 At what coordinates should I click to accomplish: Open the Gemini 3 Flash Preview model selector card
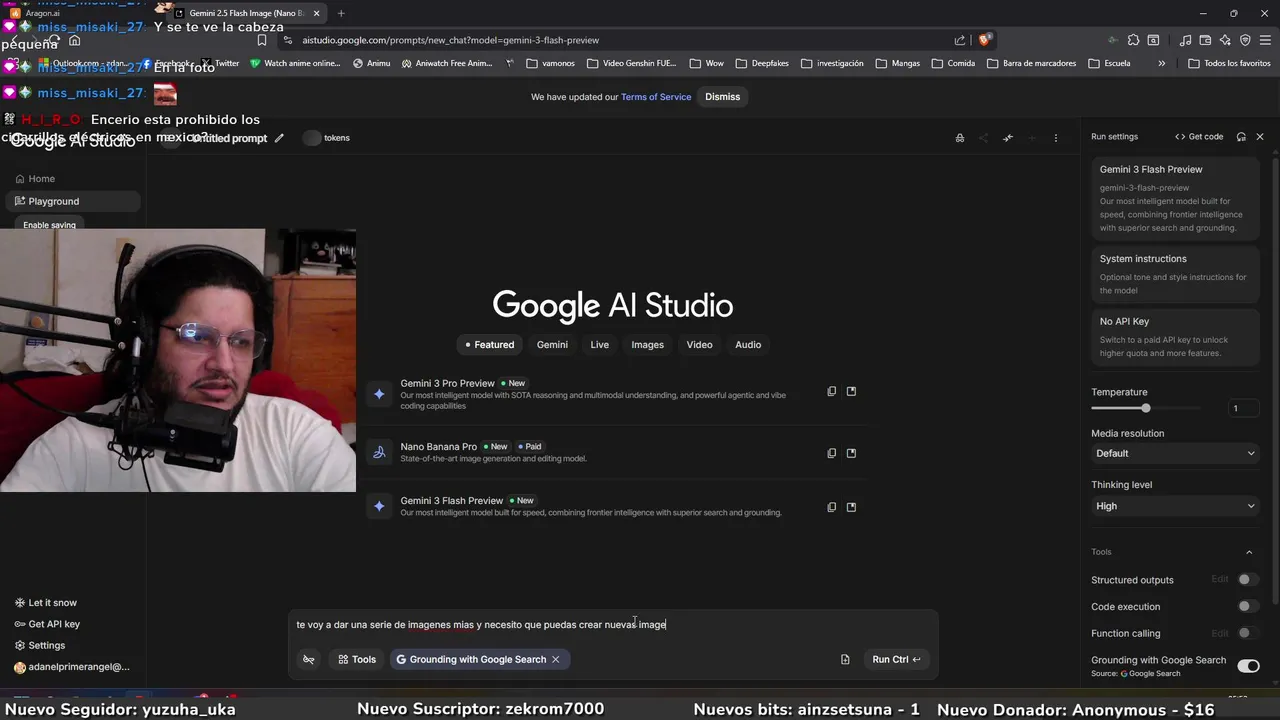[1175, 198]
